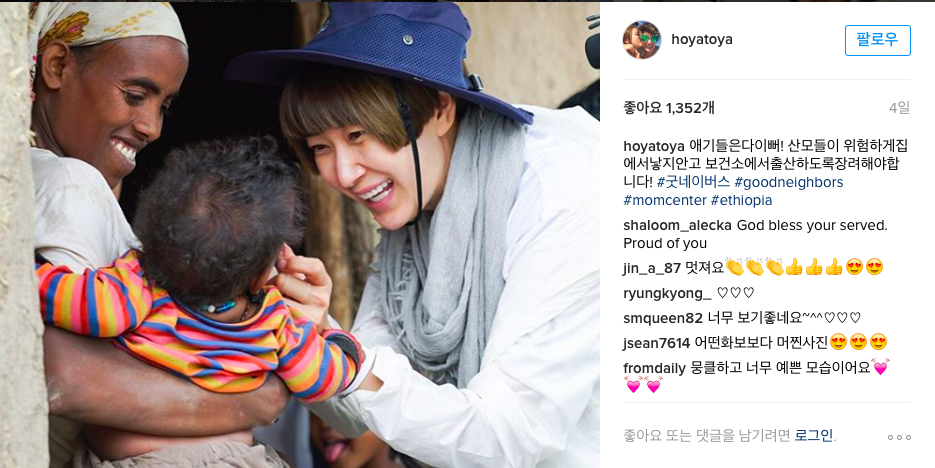Click the 4일 post timestamp

coord(899,108)
